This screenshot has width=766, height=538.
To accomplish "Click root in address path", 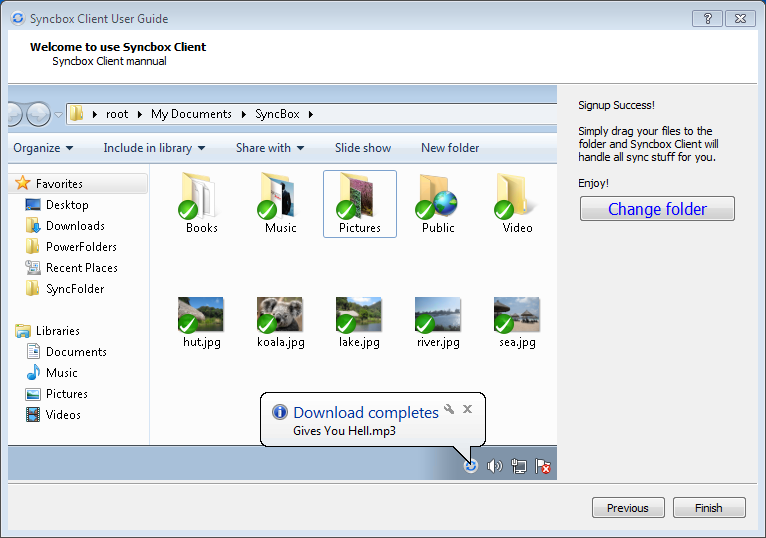I will (117, 114).
